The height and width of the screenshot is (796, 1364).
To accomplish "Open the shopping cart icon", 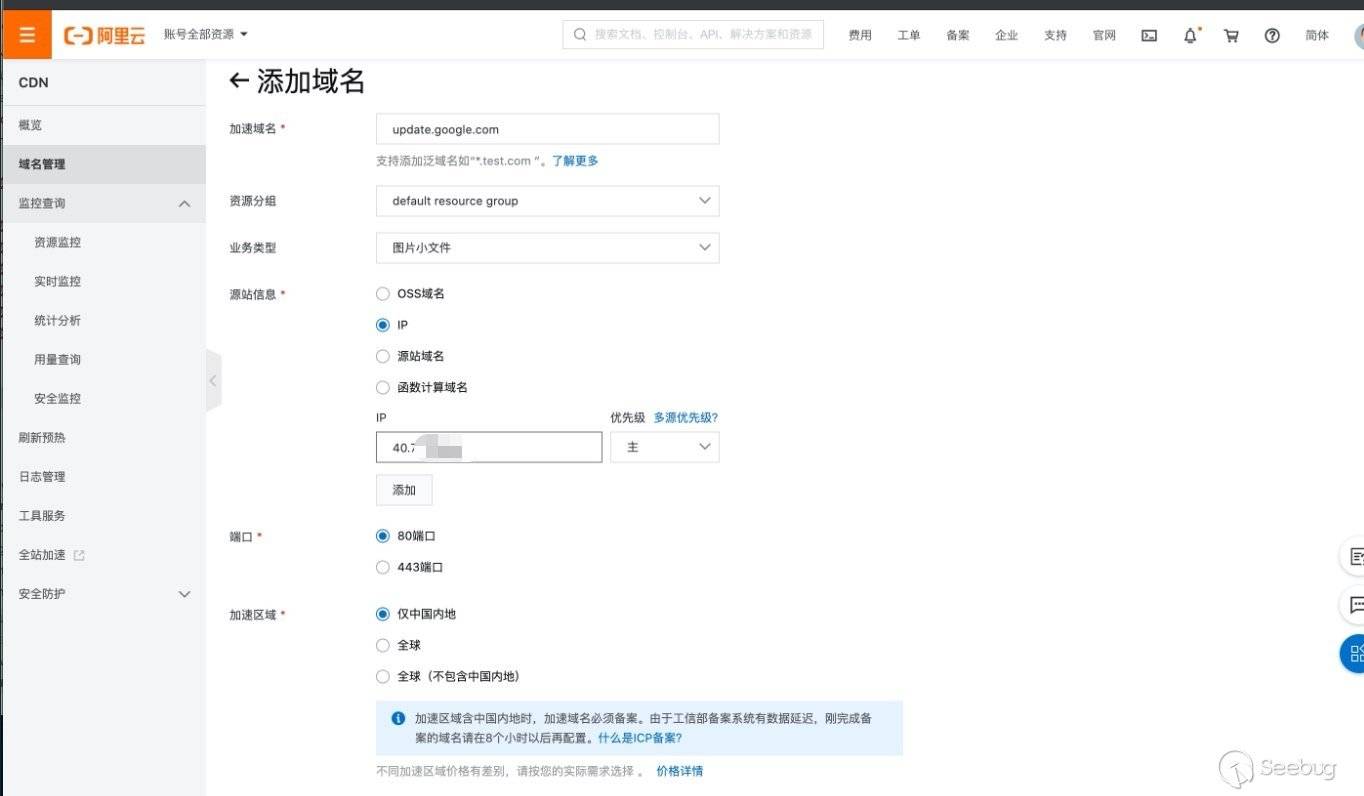I will coord(1231,35).
